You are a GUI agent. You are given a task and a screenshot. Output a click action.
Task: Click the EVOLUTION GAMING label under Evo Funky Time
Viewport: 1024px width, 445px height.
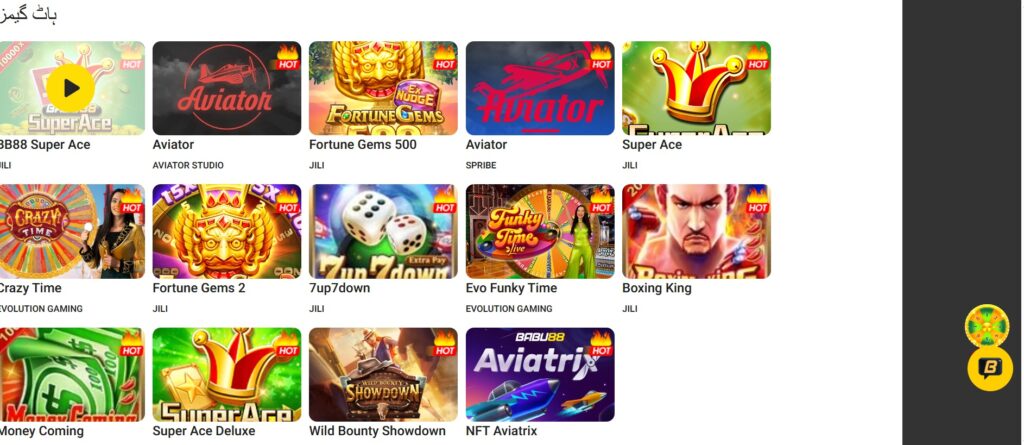pos(509,308)
